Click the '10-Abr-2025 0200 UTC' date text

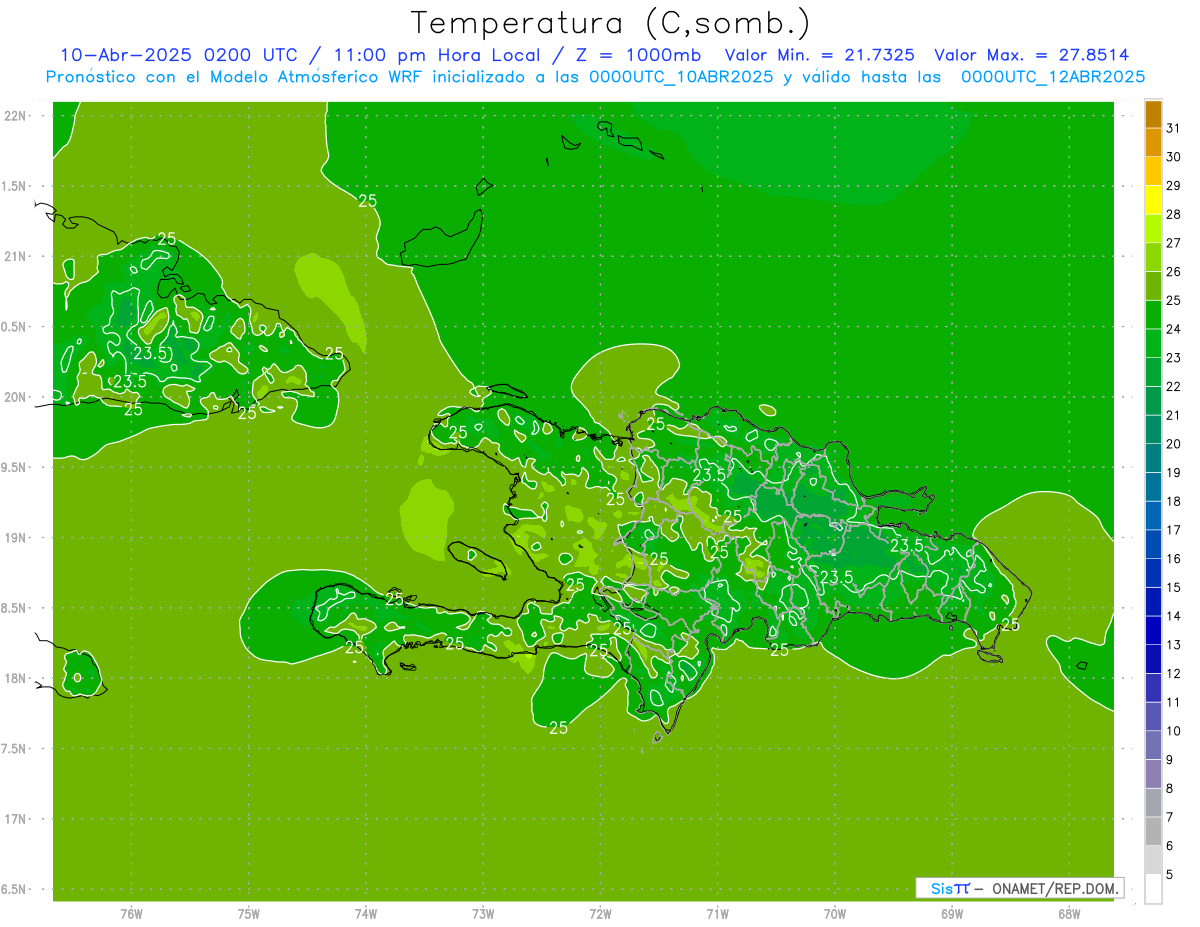click(x=178, y=55)
